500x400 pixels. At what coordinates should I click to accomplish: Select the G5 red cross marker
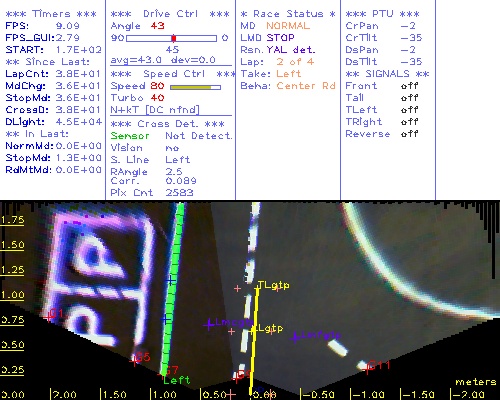(134, 361)
